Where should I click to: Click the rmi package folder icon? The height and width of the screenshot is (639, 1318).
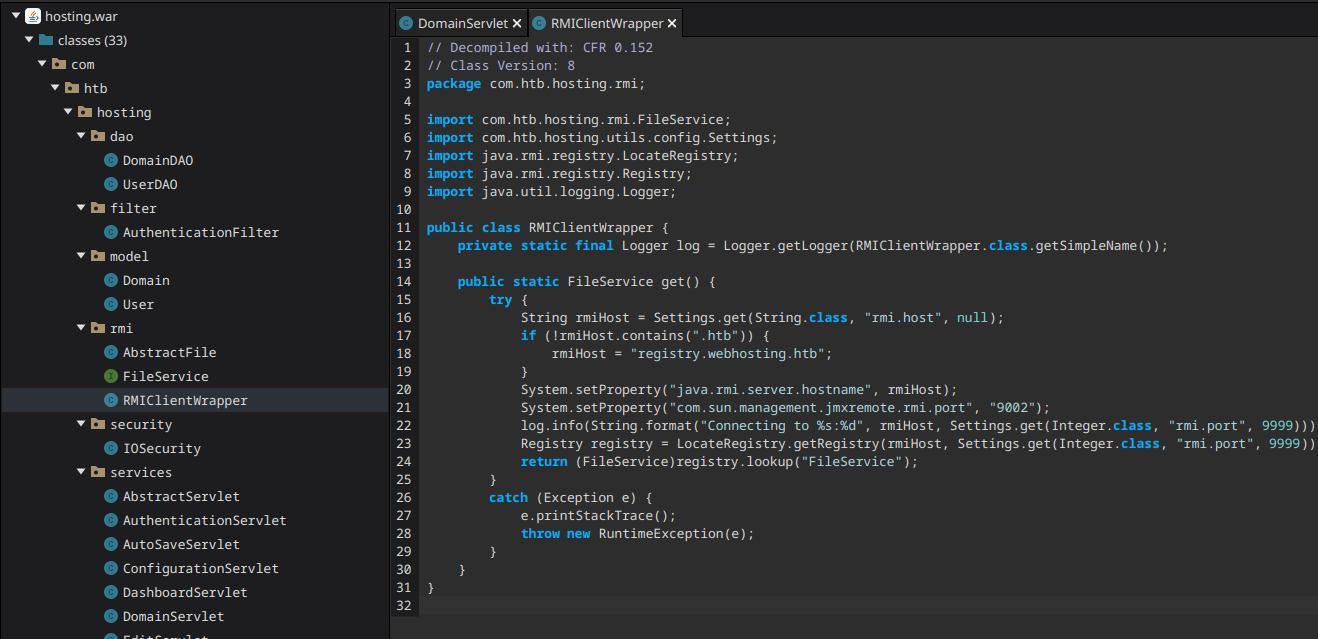click(98, 328)
